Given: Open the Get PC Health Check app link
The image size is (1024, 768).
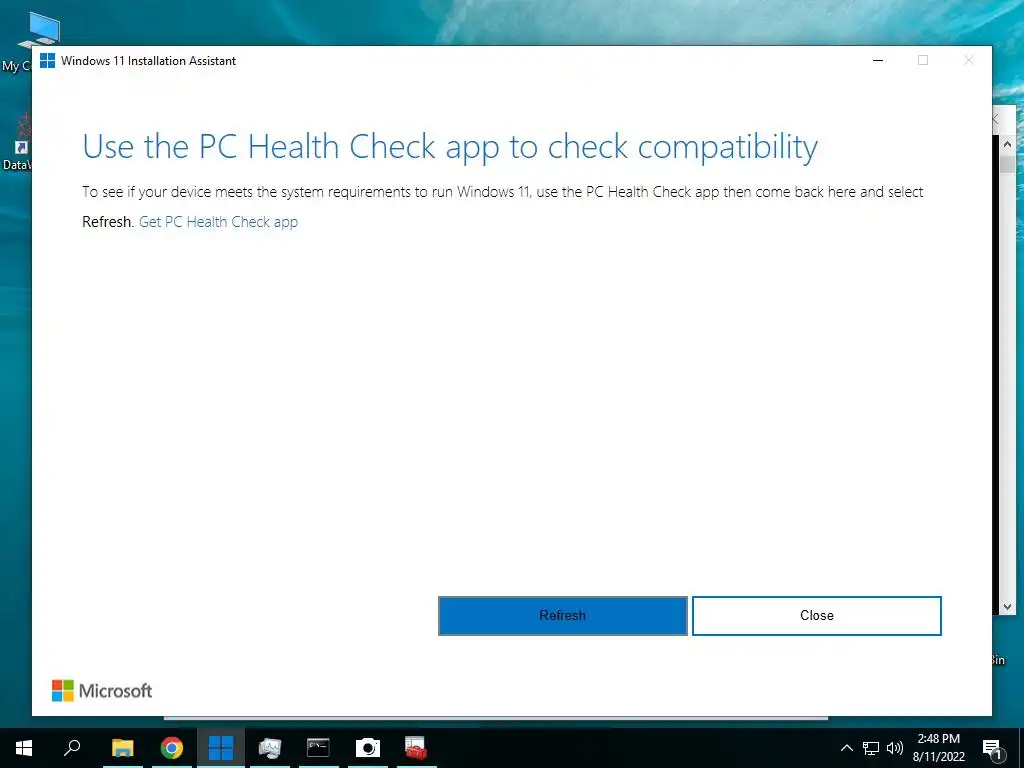Looking at the screenshot, I should [218, 222].
